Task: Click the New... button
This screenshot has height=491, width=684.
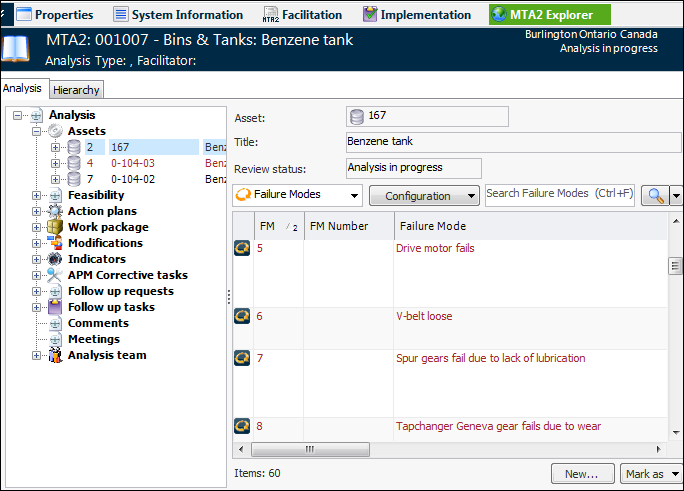Action: pyautogui.click(x=583, y=474)
